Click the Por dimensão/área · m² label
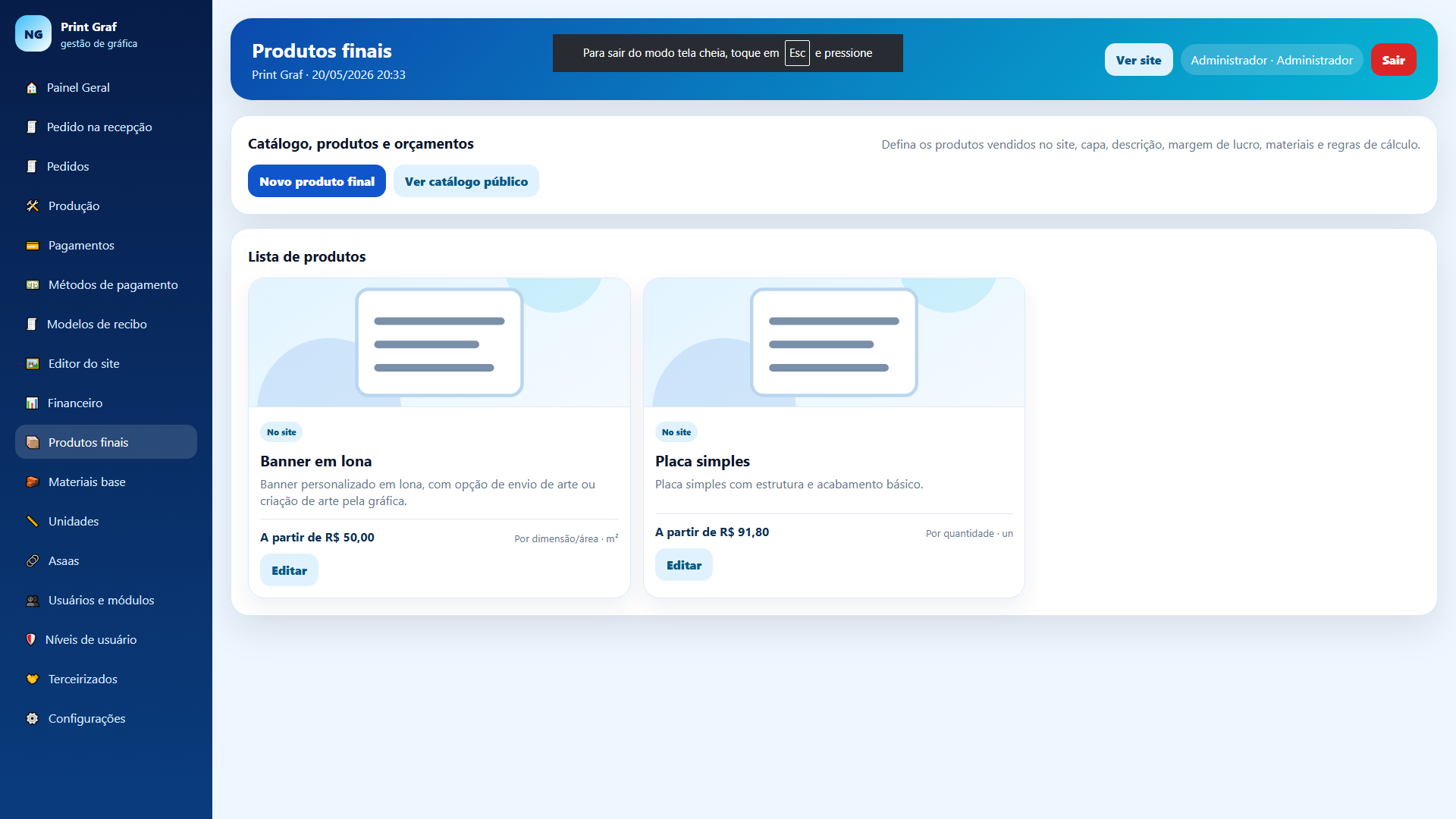 pyautogui.click(x=566, y=538)
